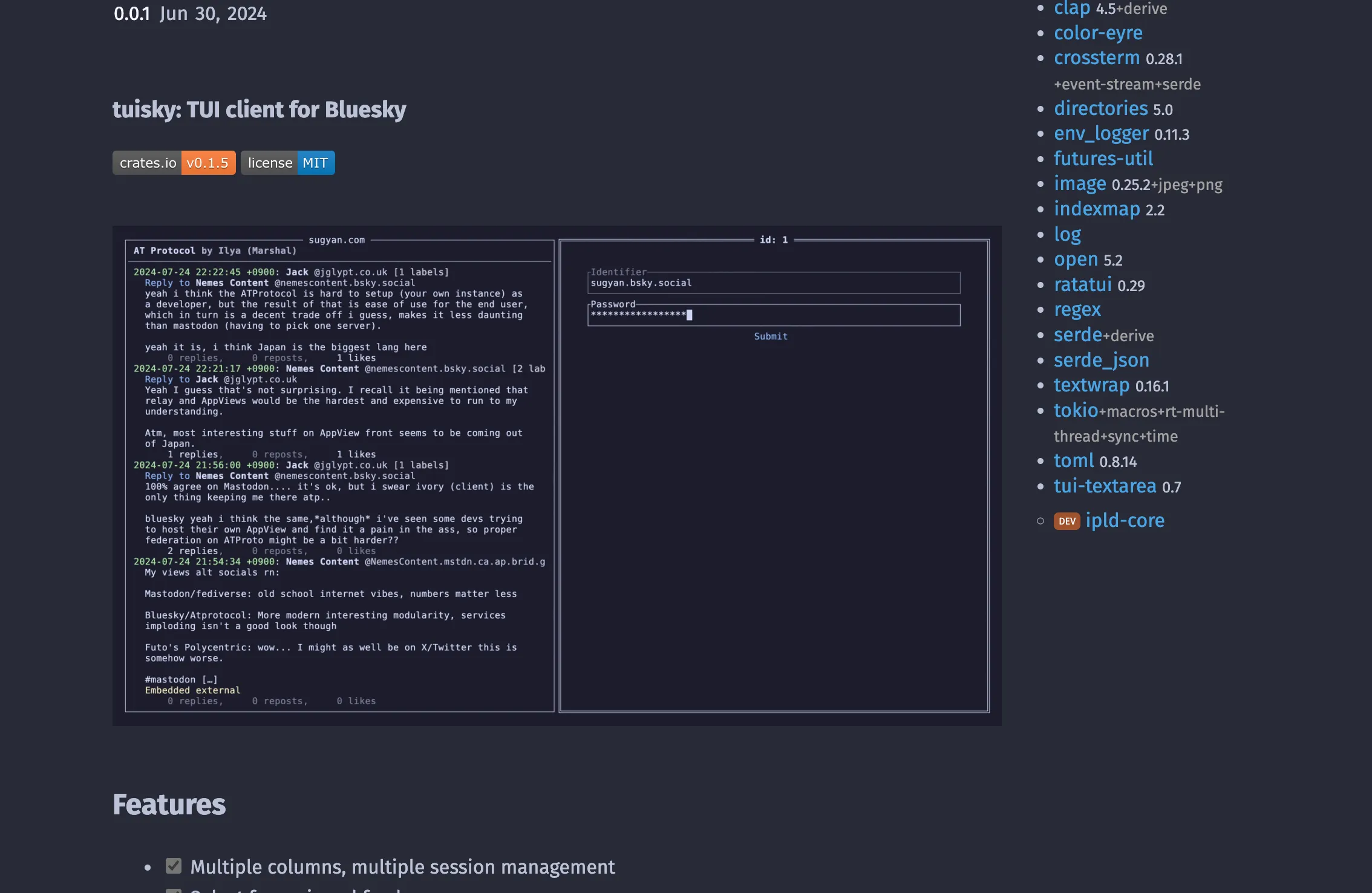
Task: Open the tui-textarea crate link
Action: coord(1105,486)
